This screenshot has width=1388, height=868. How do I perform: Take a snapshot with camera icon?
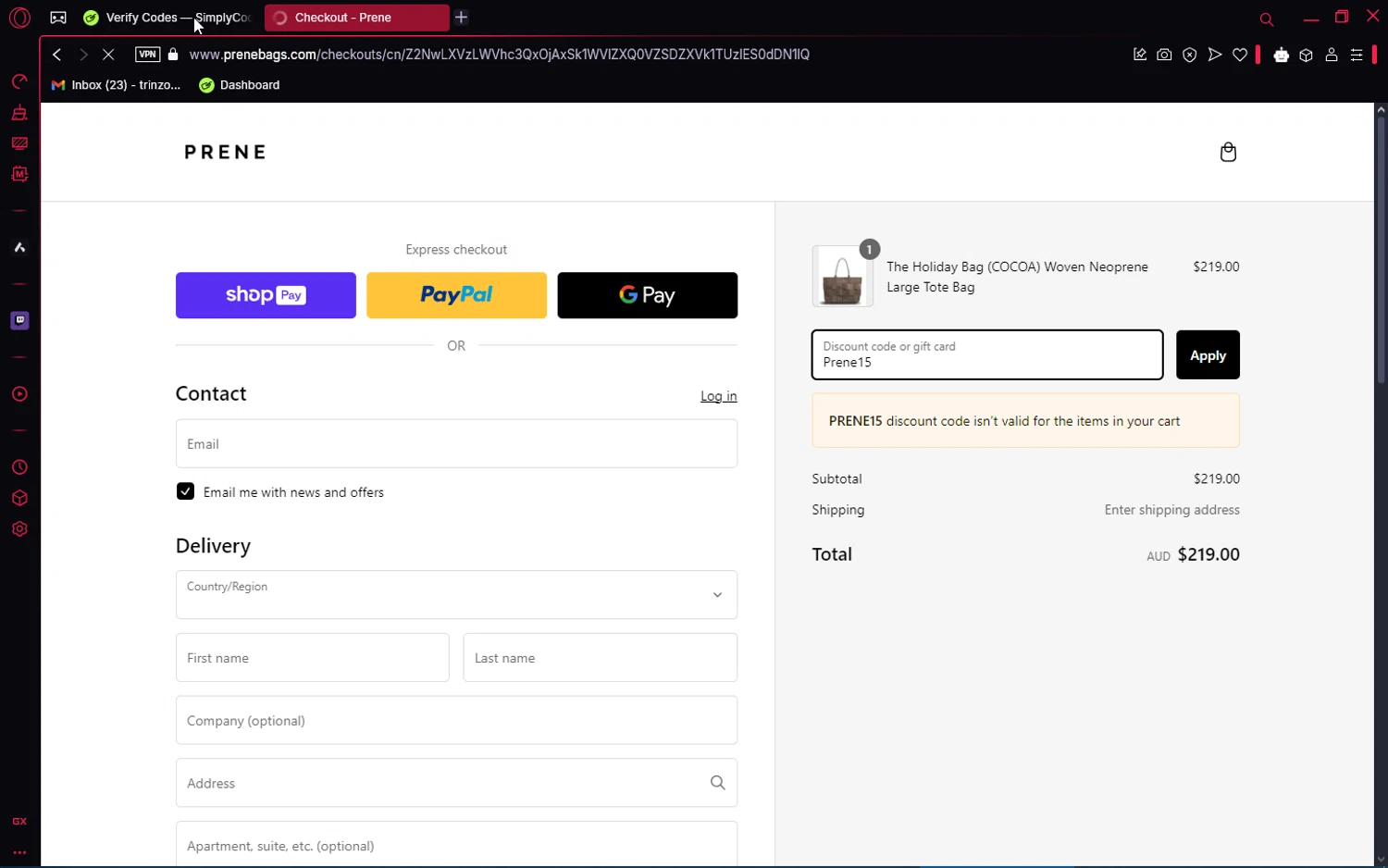(1164, 55)
